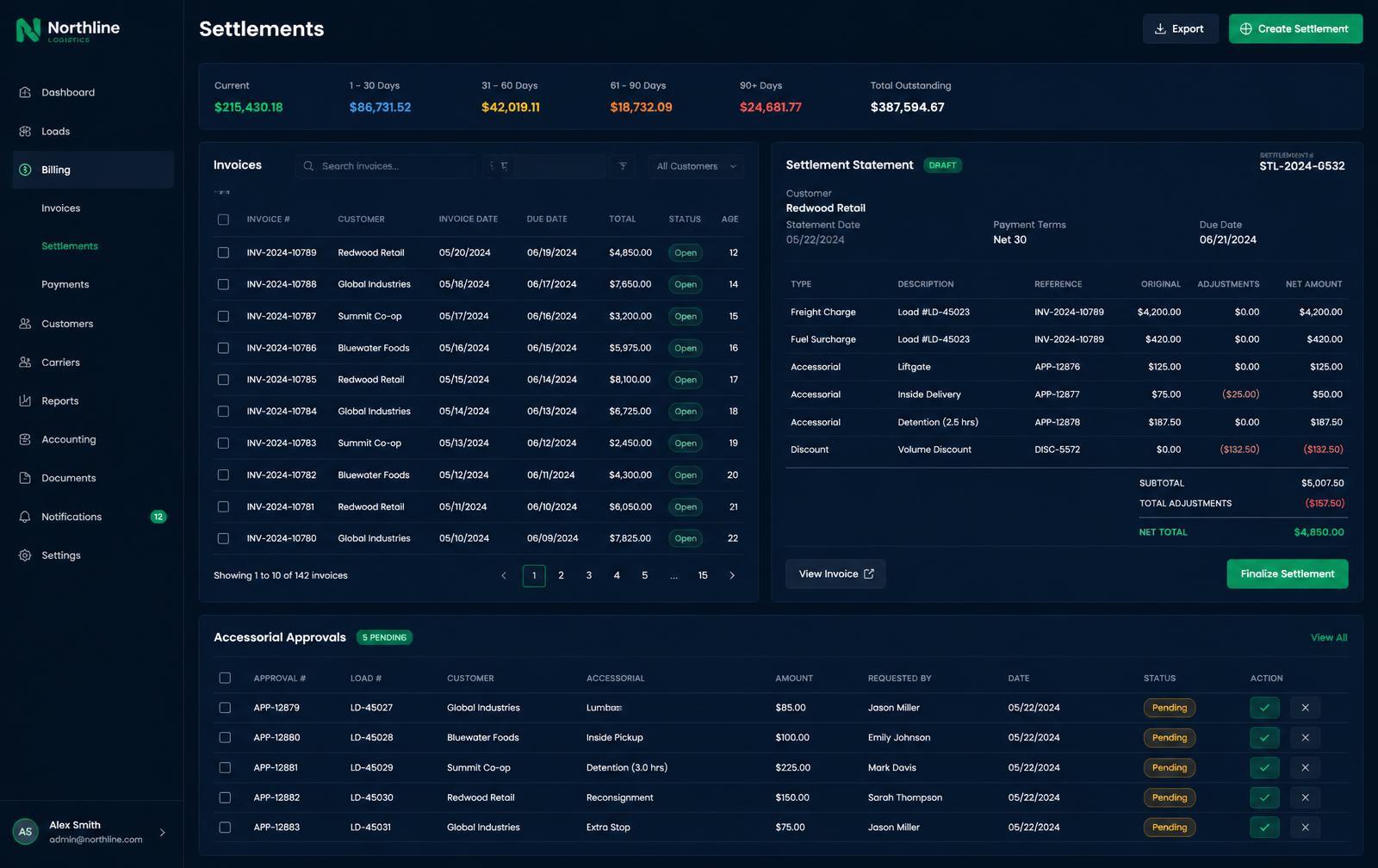
Task: Go to invoices page 15
Action: click(703, 575)
